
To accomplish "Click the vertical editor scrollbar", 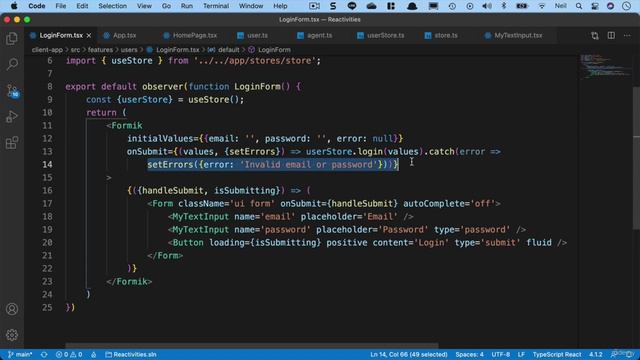I will pos(636,158).
